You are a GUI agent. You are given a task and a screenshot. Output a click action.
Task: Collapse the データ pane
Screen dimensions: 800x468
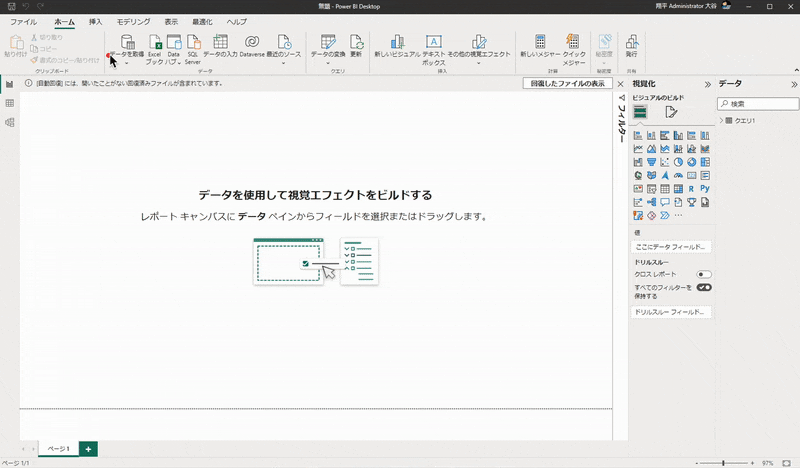click(794, 85)
